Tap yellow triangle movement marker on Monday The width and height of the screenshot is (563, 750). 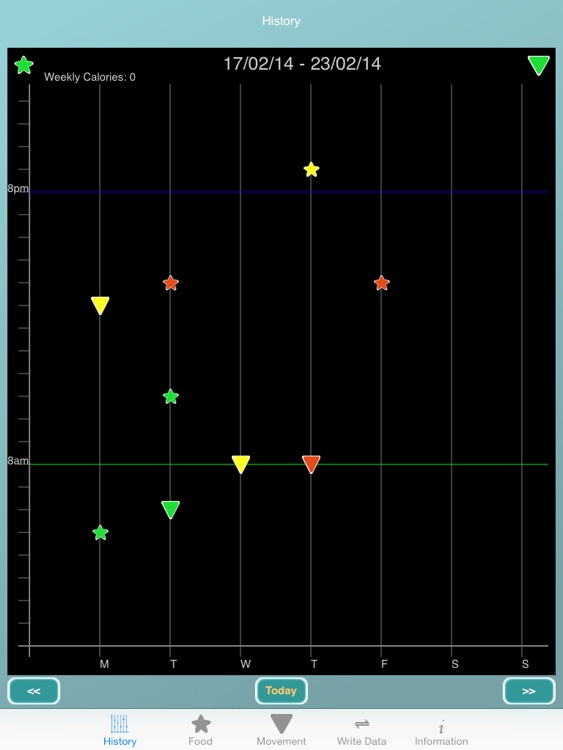click(x=100, y=305)
